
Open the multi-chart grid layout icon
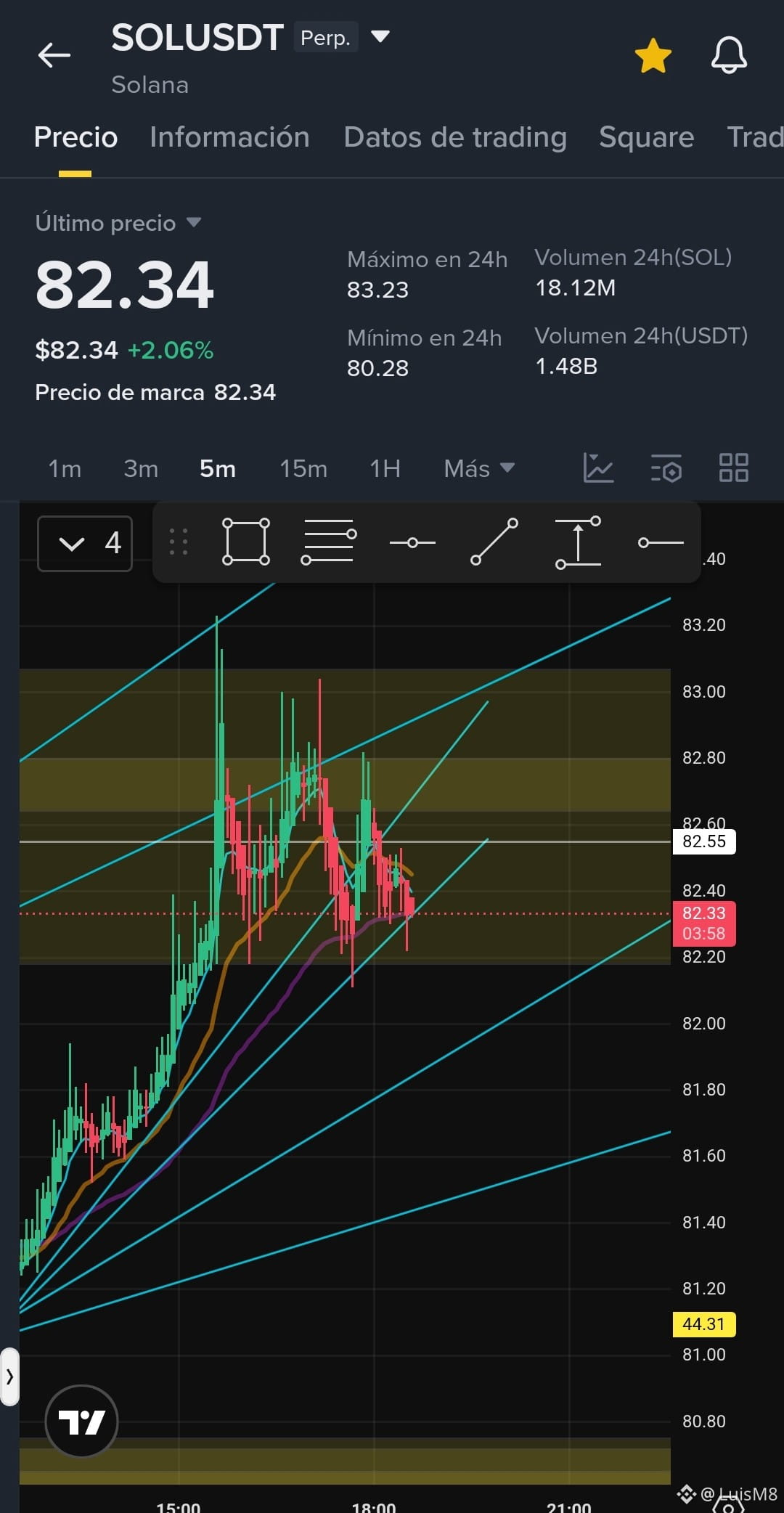pyautogui.click(x=733, y=468)
